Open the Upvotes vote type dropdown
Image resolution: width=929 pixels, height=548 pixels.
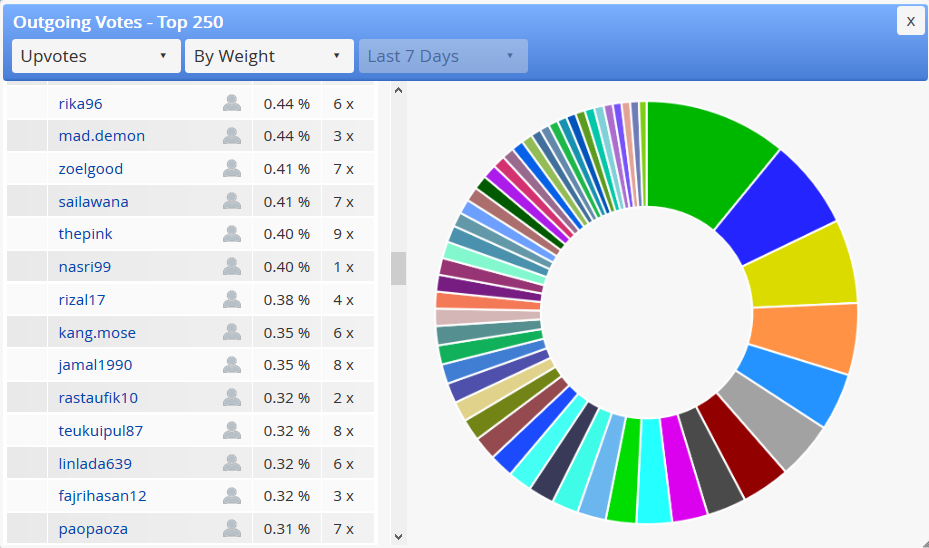[x=96, y=56]
